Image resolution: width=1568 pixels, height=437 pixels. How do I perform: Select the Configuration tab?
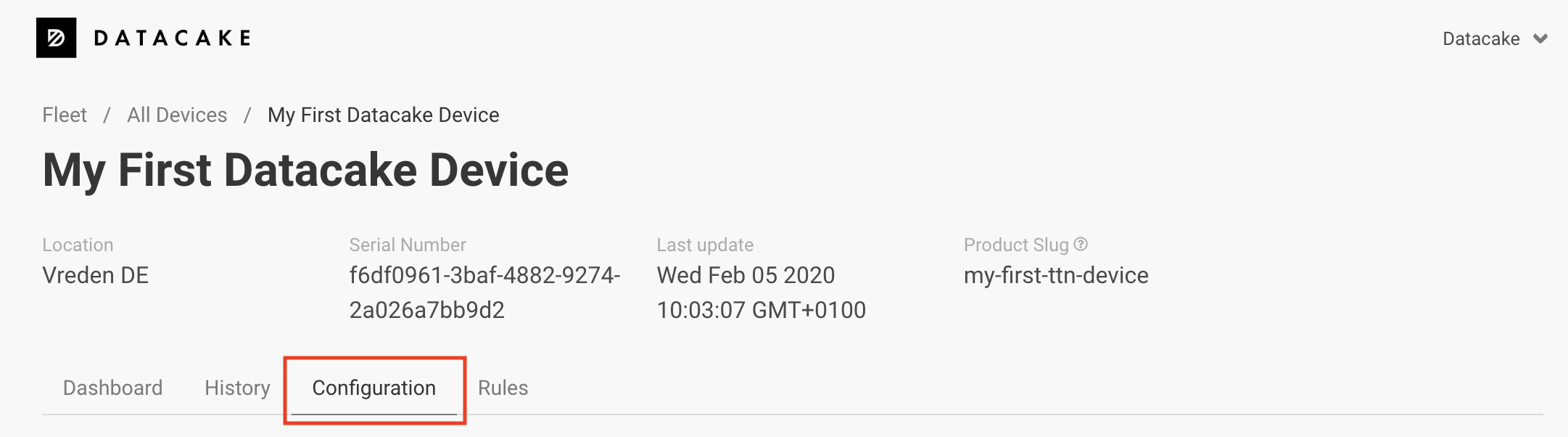(374, 388)
